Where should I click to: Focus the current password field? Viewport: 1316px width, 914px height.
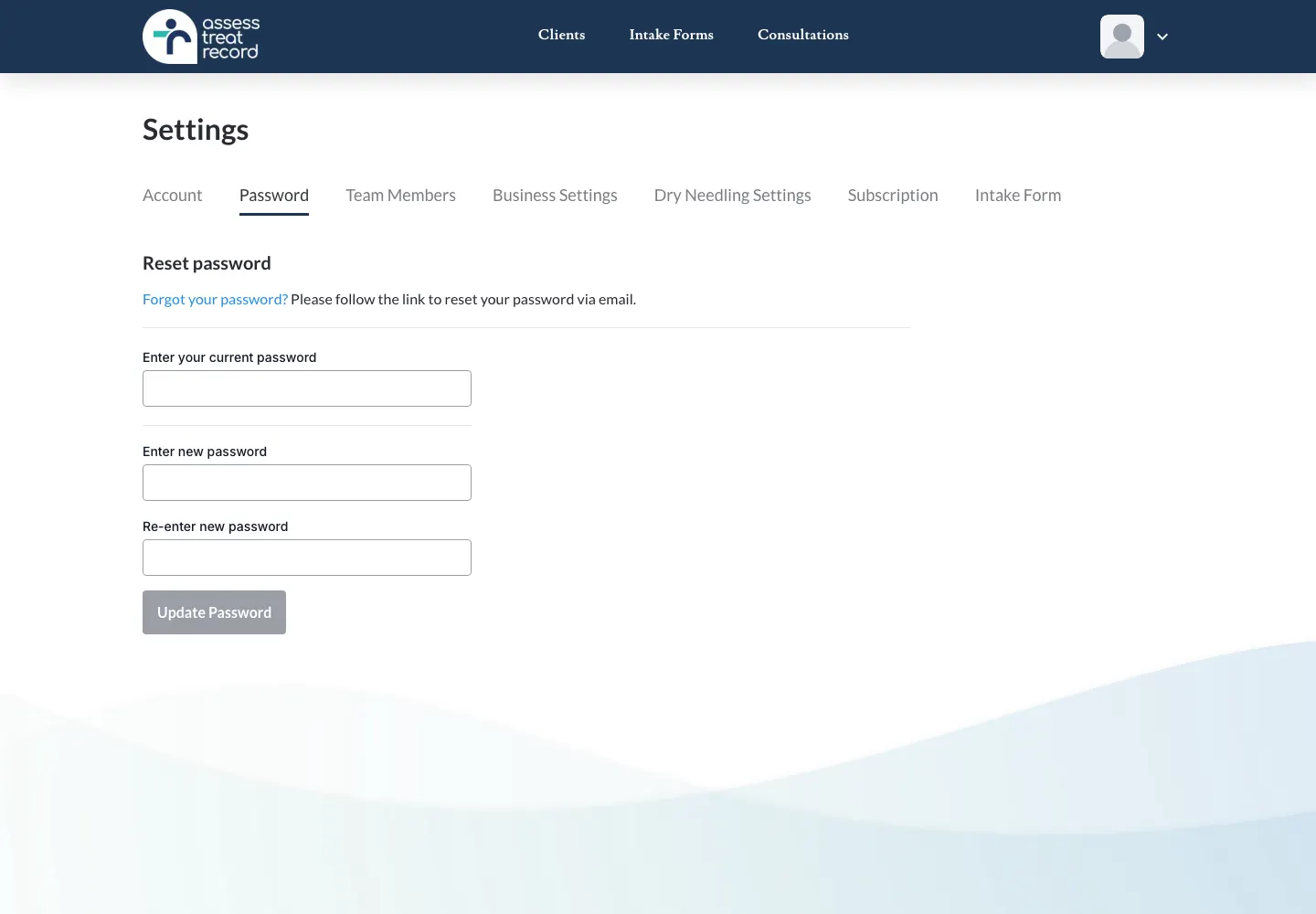(x=307, y=388)
